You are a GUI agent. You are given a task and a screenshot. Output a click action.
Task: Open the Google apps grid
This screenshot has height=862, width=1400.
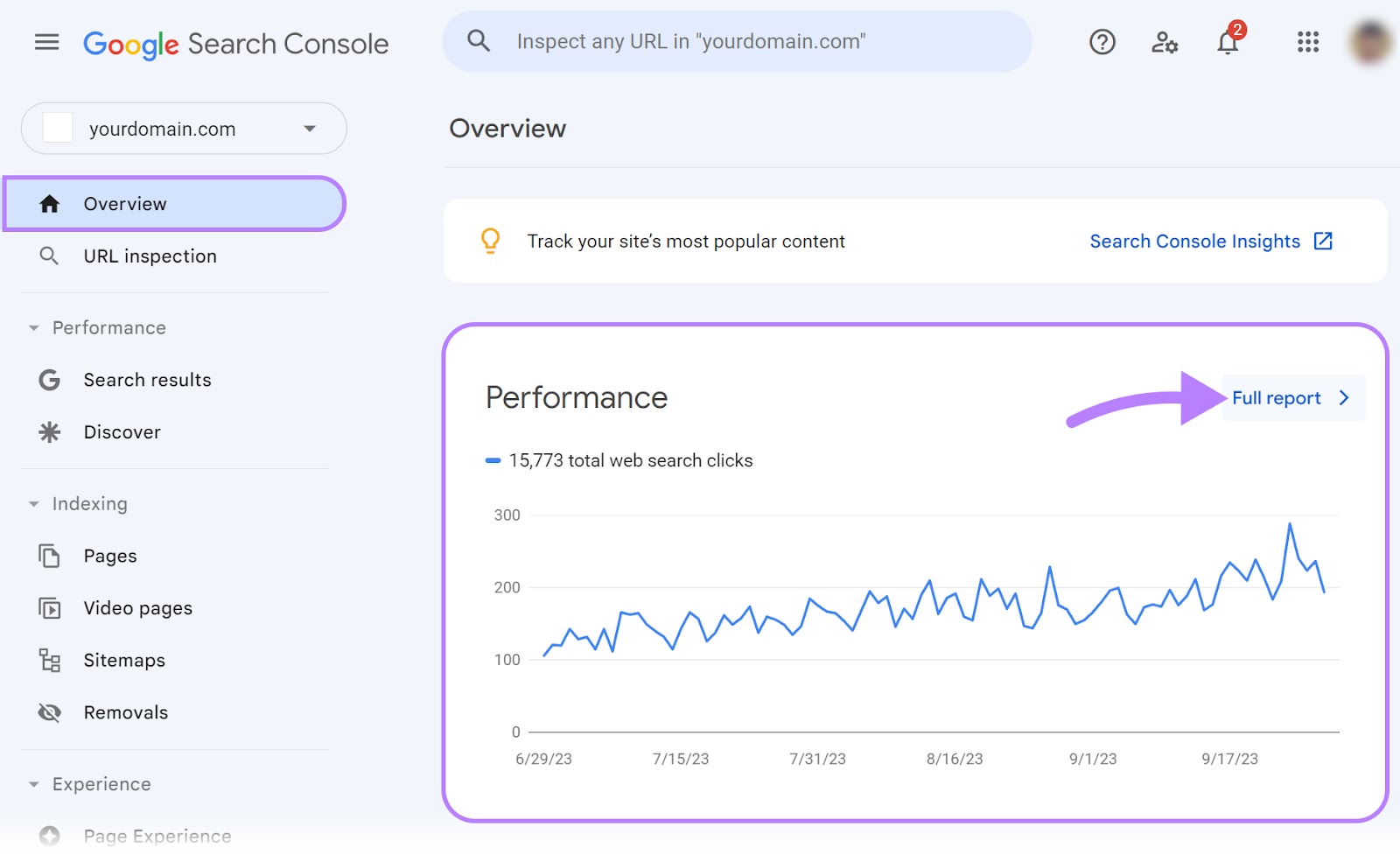coord(1307,41)
